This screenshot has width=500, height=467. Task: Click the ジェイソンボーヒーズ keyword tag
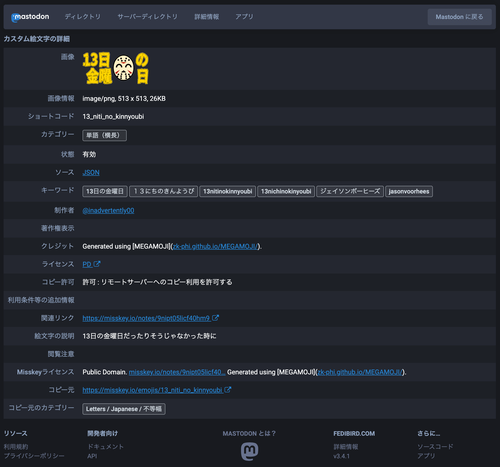(350, 191)
